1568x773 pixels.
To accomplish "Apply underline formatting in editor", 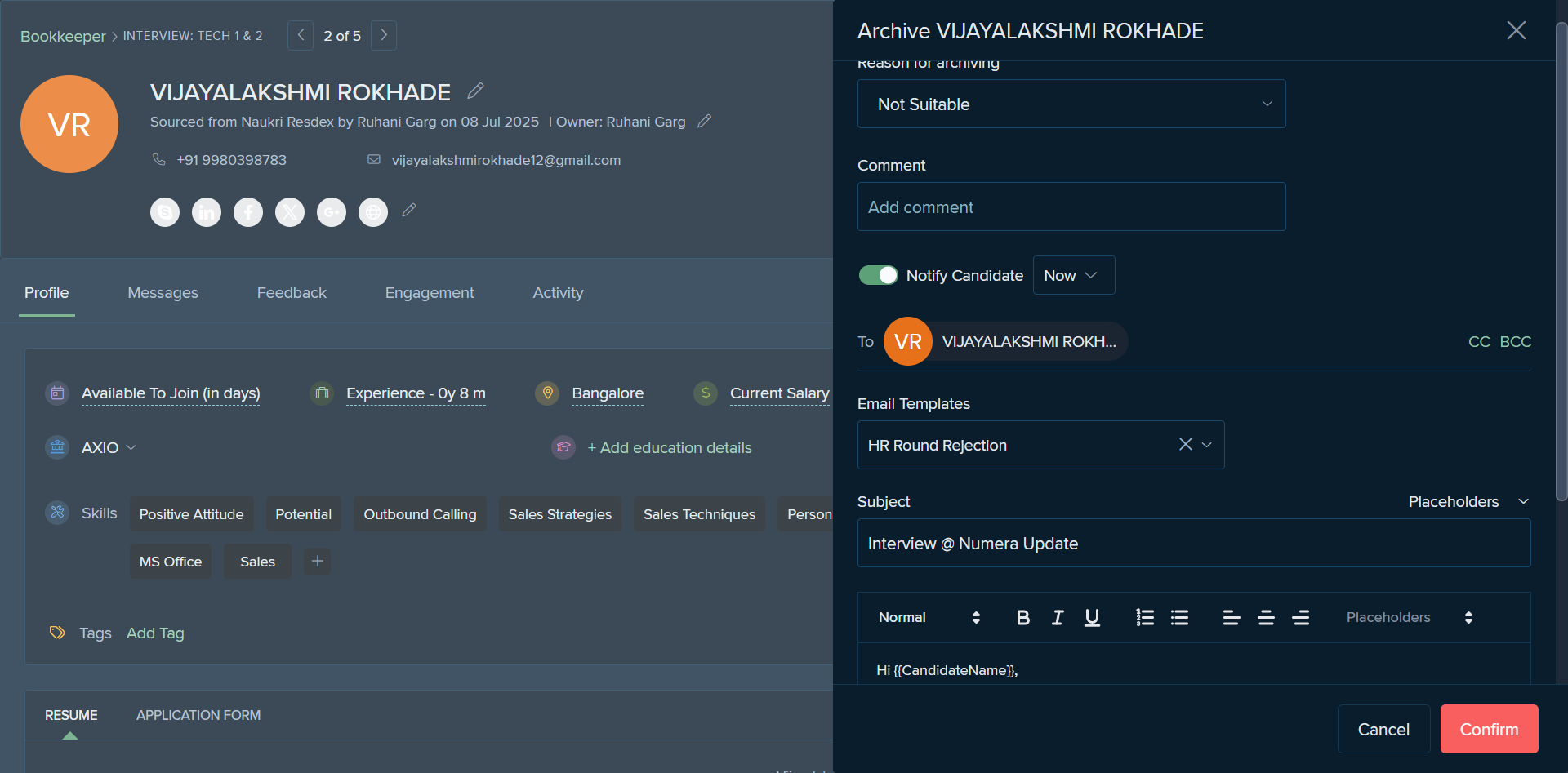I will pyautogui.click(x=1092, y=617).
